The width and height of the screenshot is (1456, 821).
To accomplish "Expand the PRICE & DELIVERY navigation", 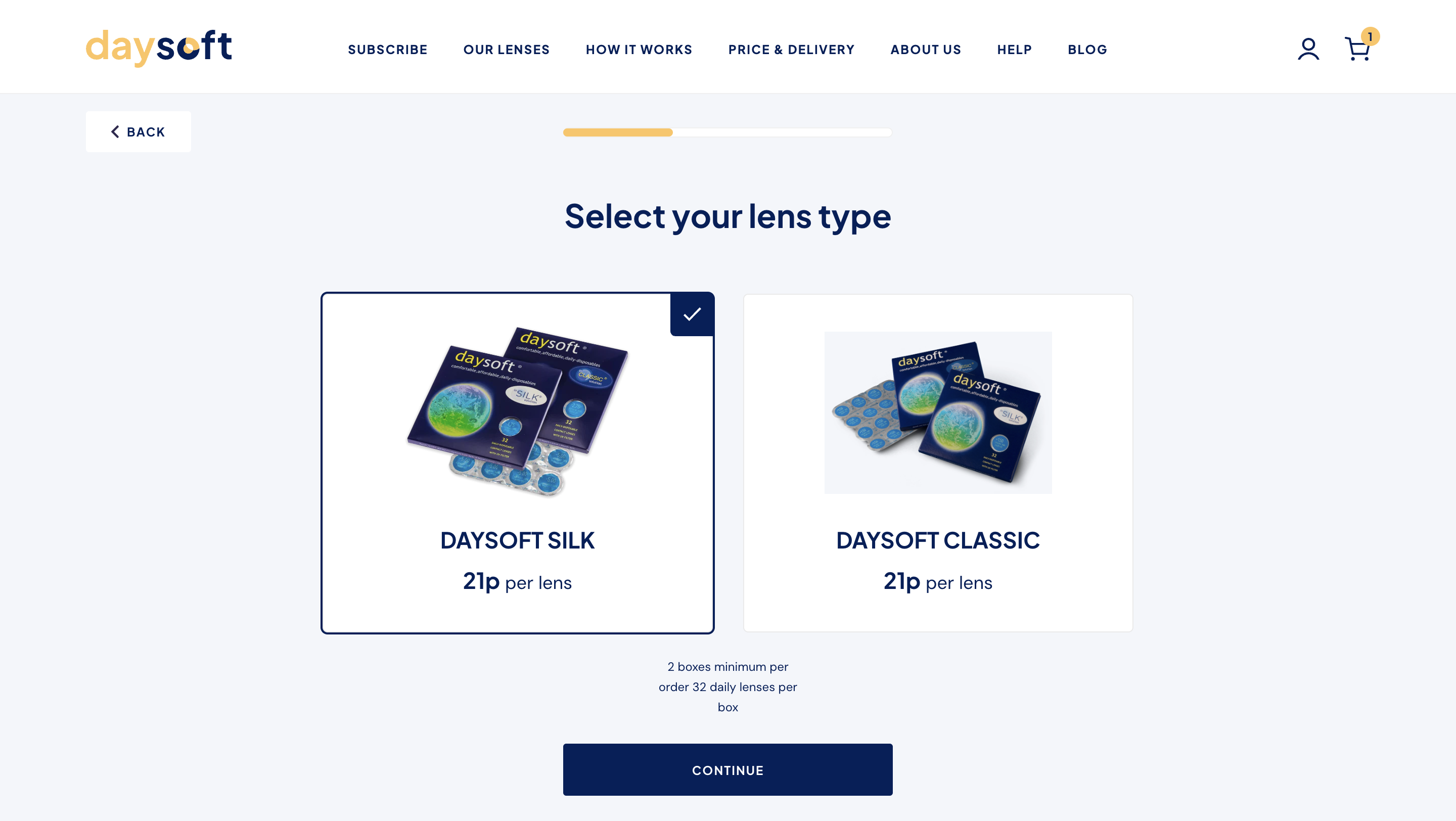I will tap(791, 49).
